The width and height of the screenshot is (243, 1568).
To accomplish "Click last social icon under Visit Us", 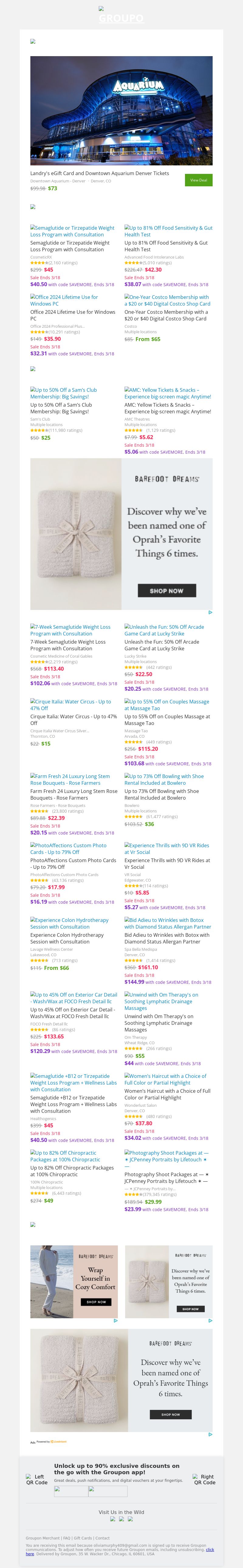I will [x=130, y=1519].
